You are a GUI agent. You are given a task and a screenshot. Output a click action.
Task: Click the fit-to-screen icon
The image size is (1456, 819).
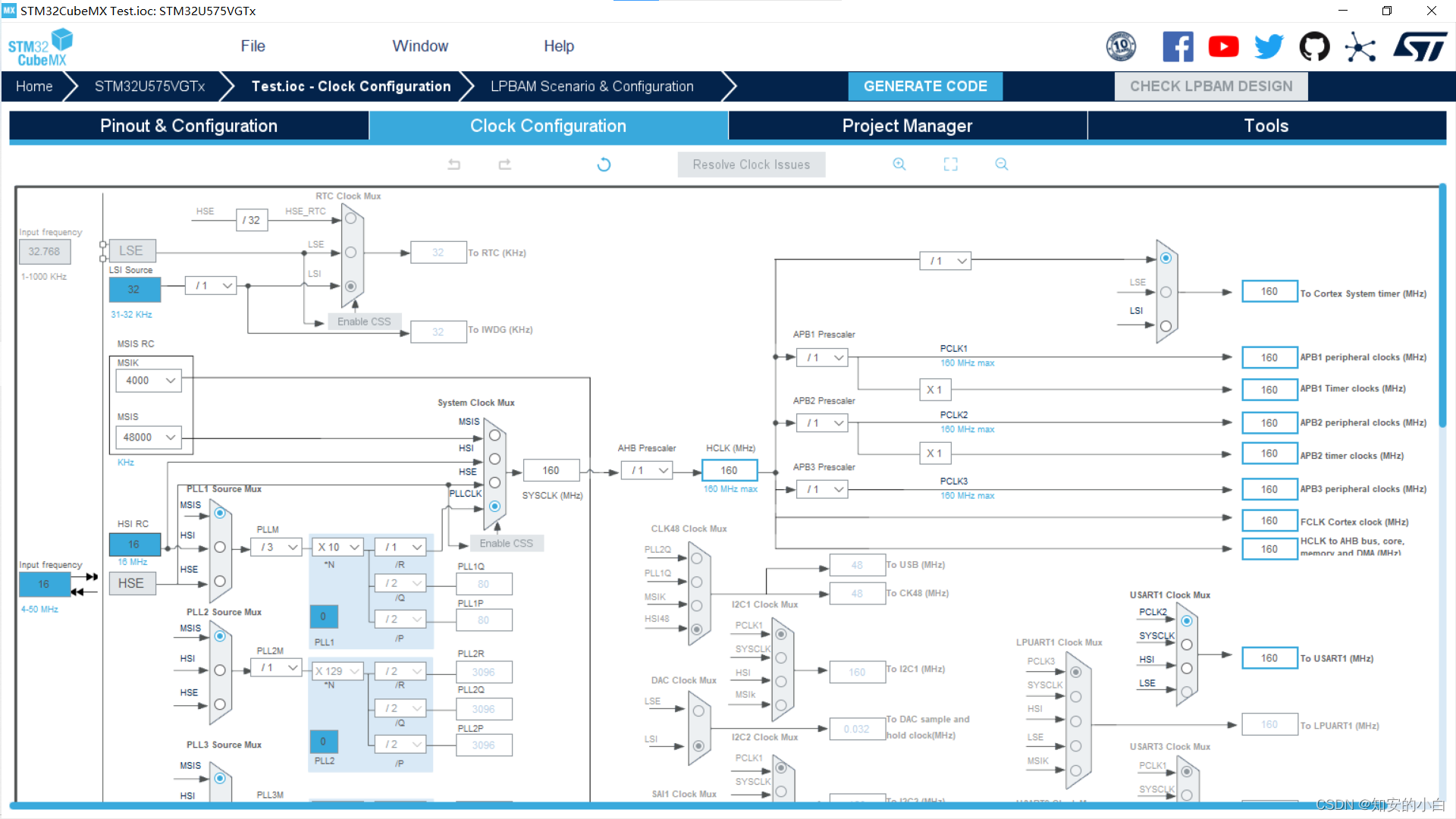(950, 165)
